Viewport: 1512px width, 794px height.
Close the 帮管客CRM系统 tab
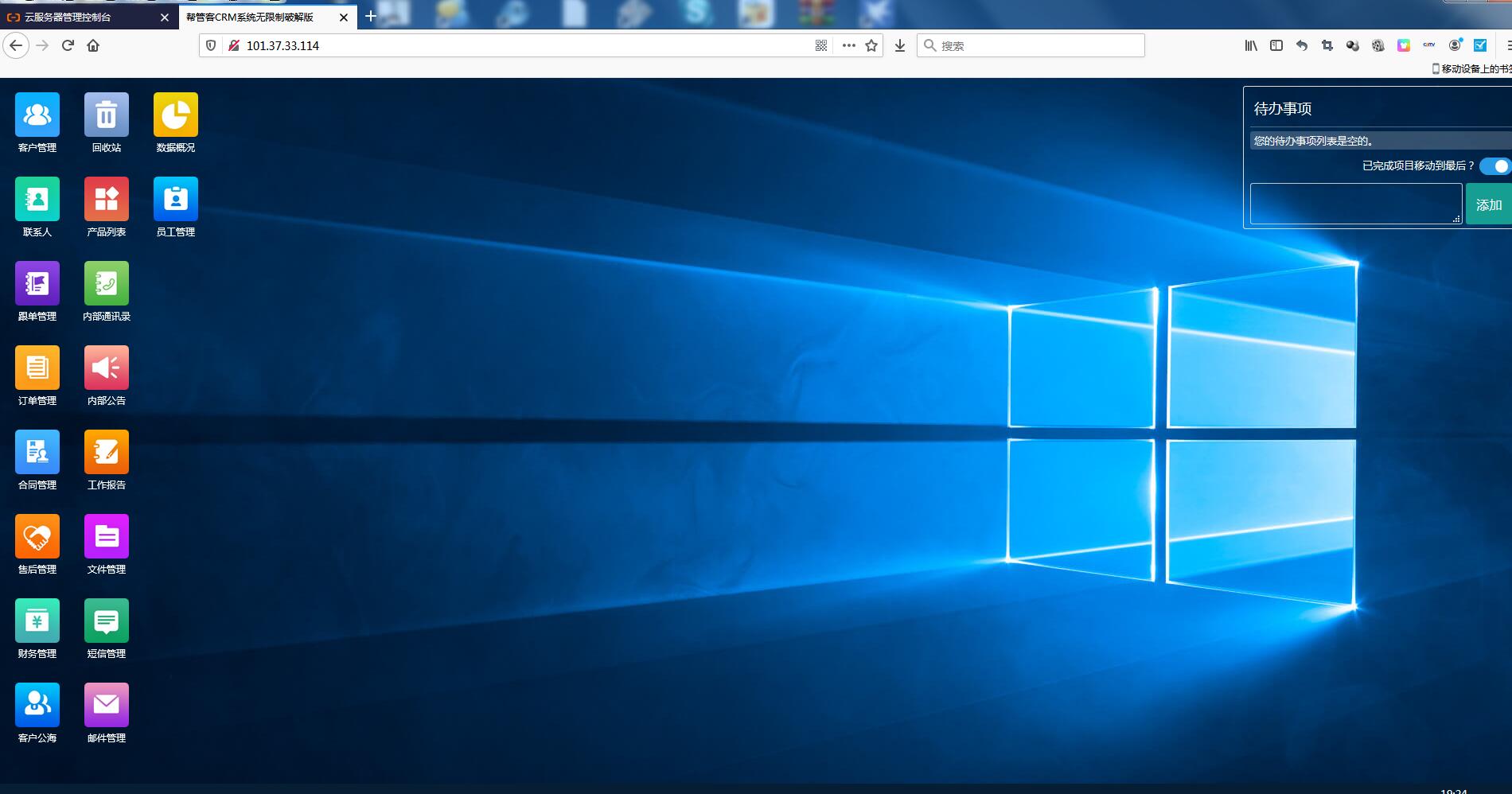pos(344,17)
